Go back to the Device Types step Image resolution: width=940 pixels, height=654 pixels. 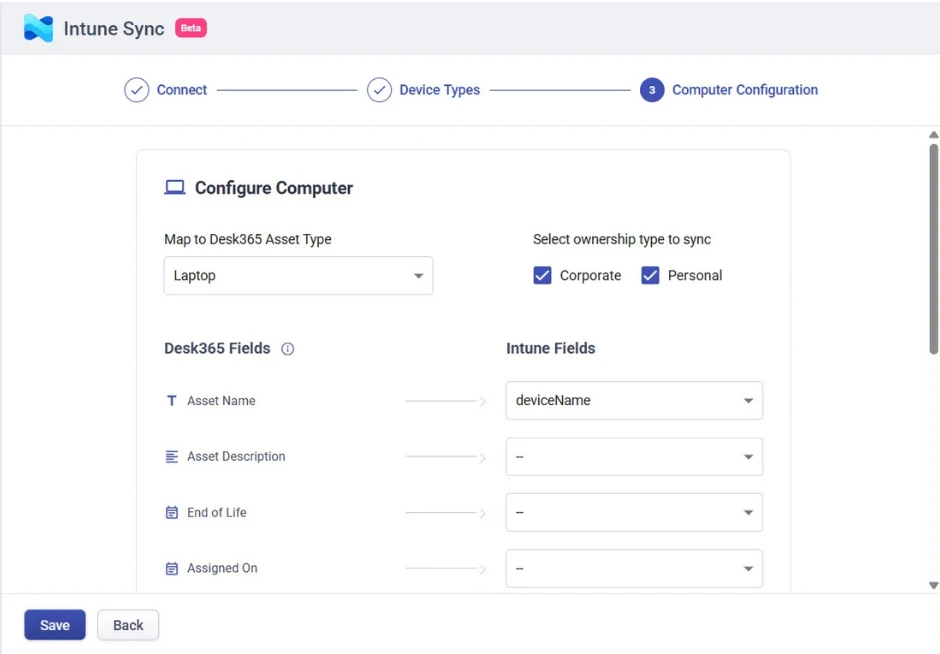(x=439, y=90)
